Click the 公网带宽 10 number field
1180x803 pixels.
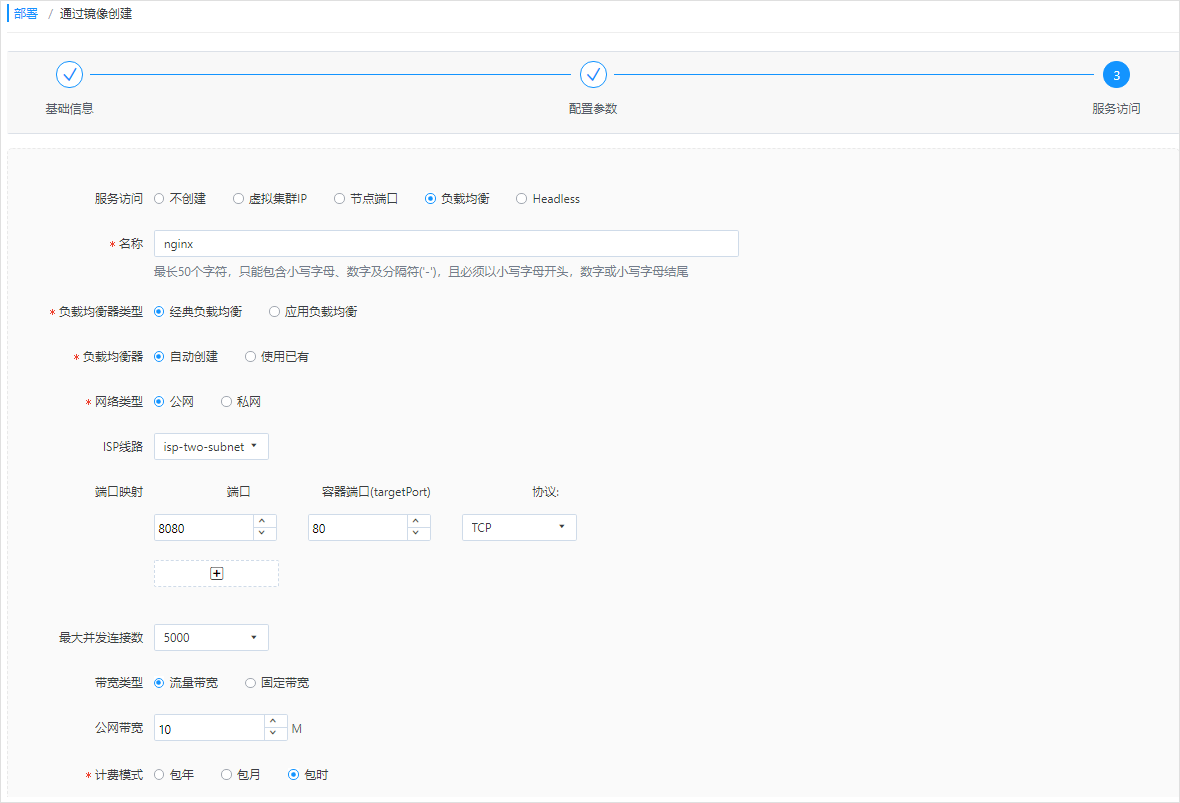(x=210, y=728)
